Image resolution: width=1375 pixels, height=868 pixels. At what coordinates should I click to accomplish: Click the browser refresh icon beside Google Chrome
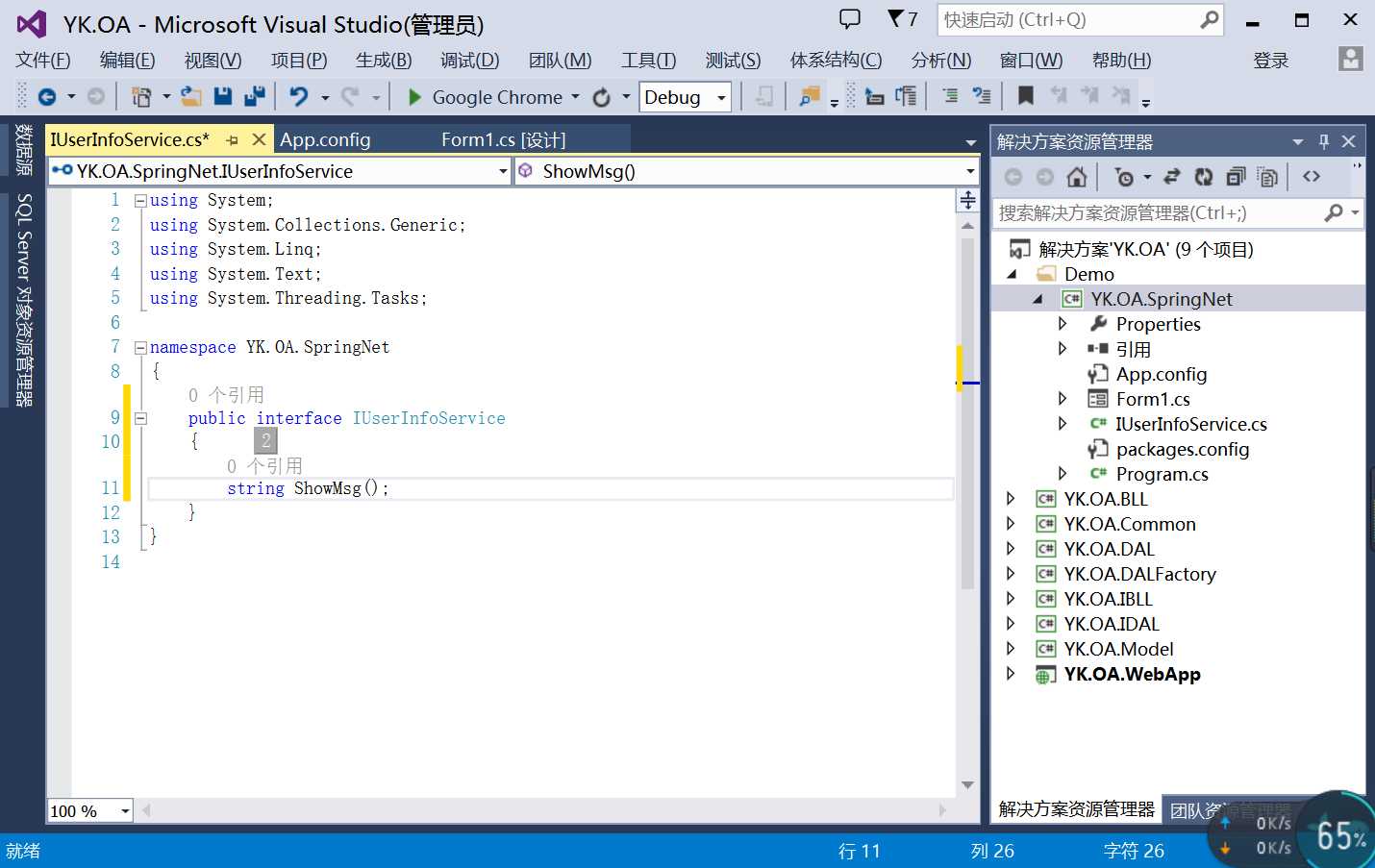click(x=602, y=97)
